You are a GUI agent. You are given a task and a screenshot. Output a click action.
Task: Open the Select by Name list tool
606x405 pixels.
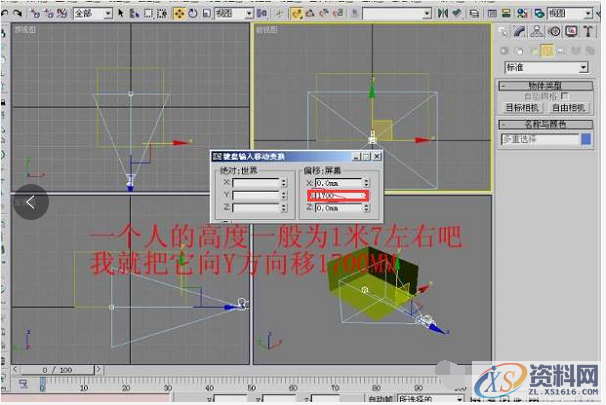[134, 14]
